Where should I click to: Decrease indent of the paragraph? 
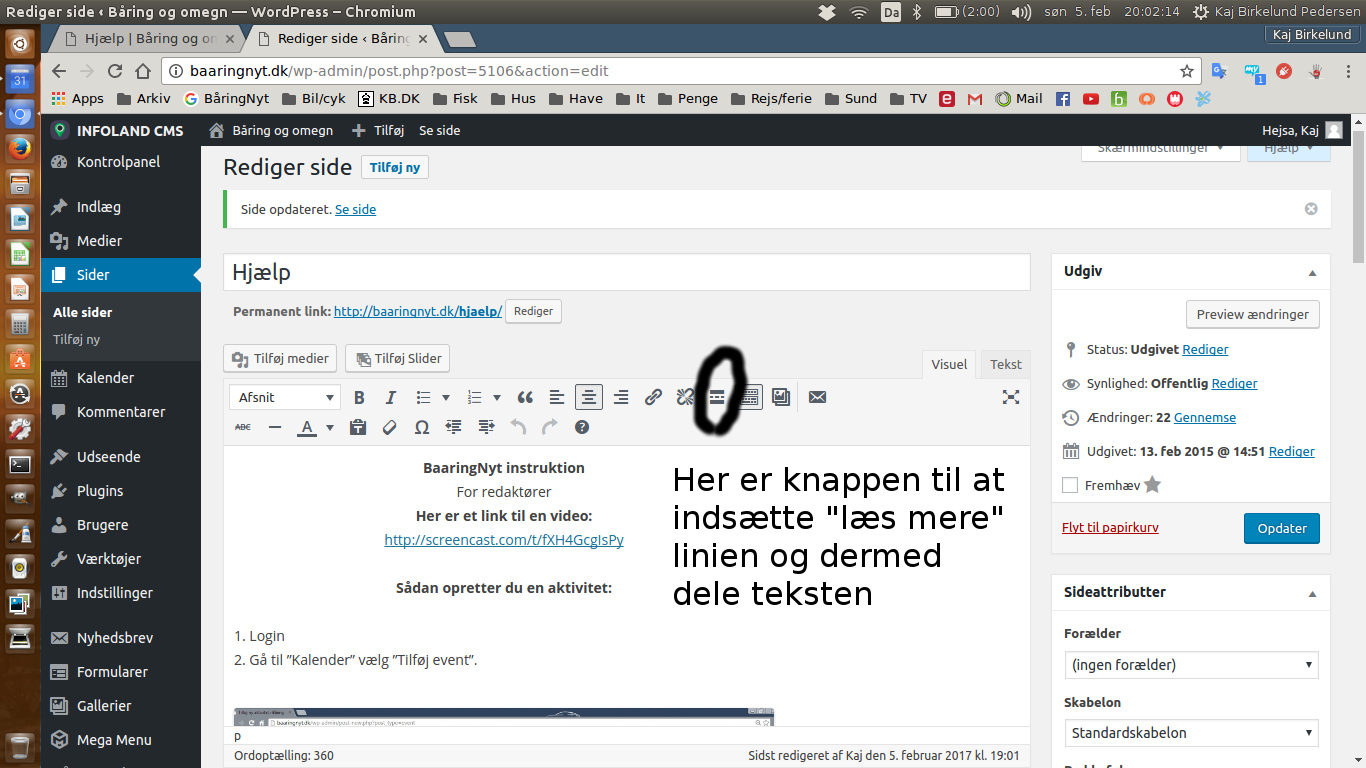click(x=454, y=427)
